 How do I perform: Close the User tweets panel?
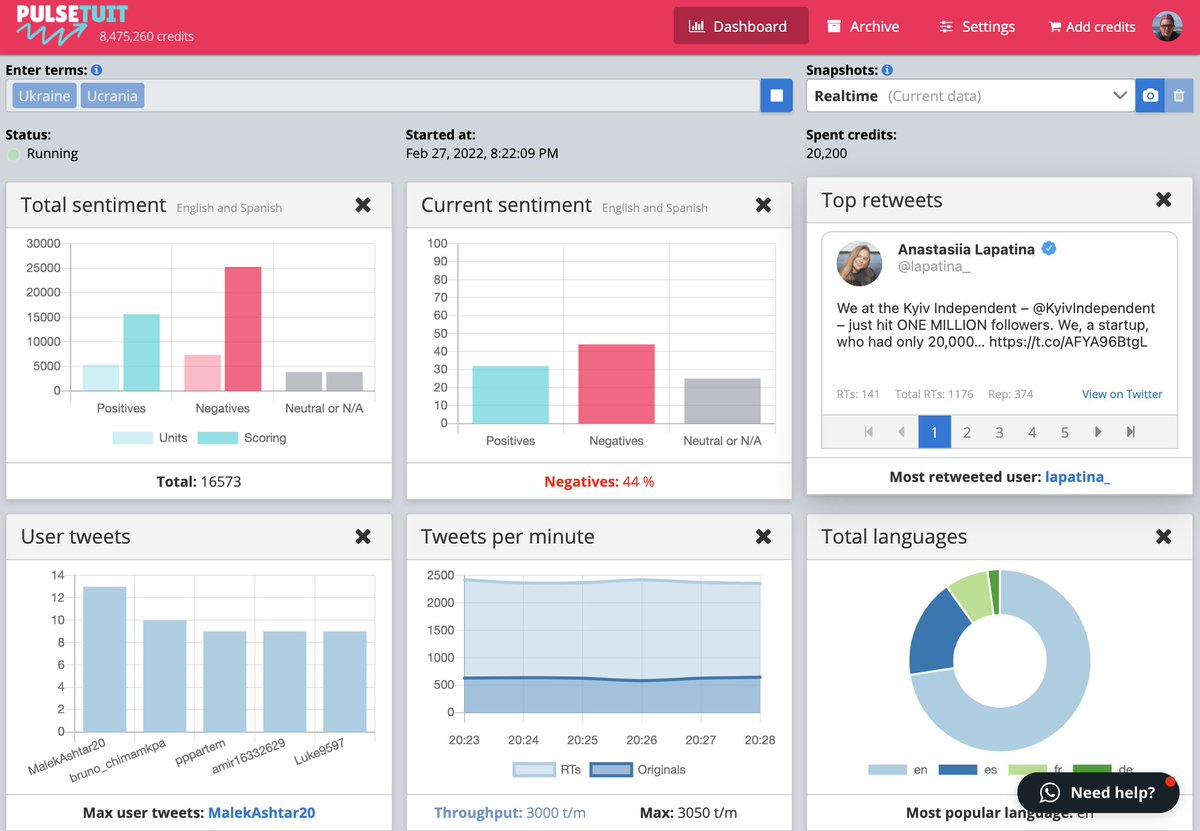tap(363, 537)
